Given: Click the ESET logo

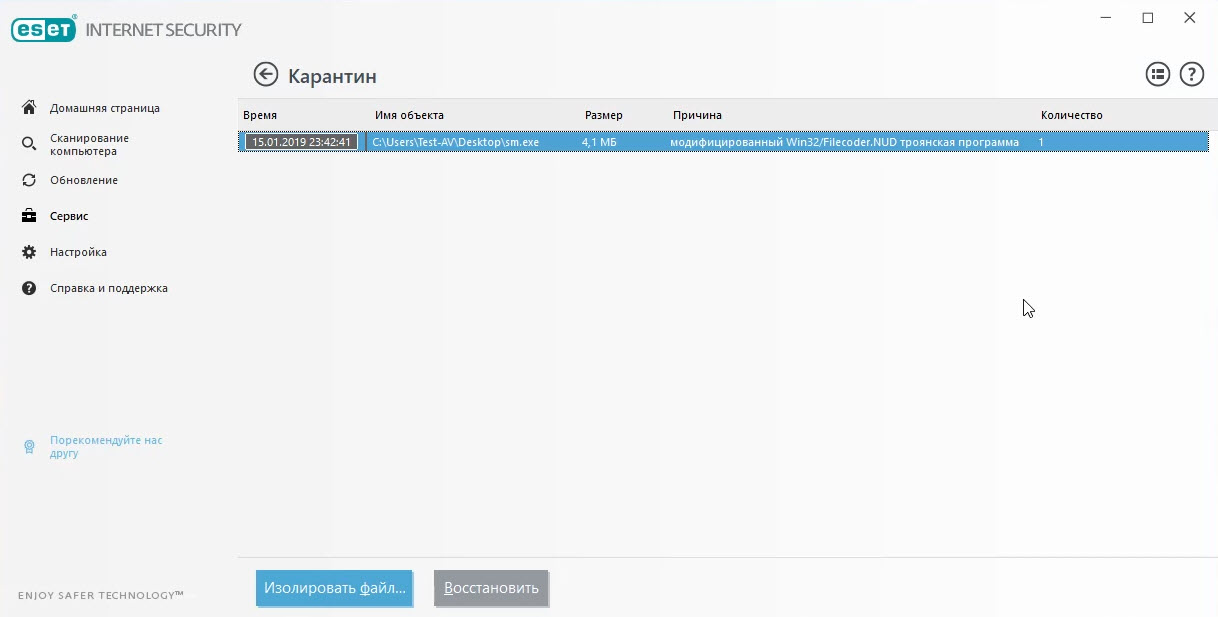Looking at the screenshot, I should (x=44, y=29).
